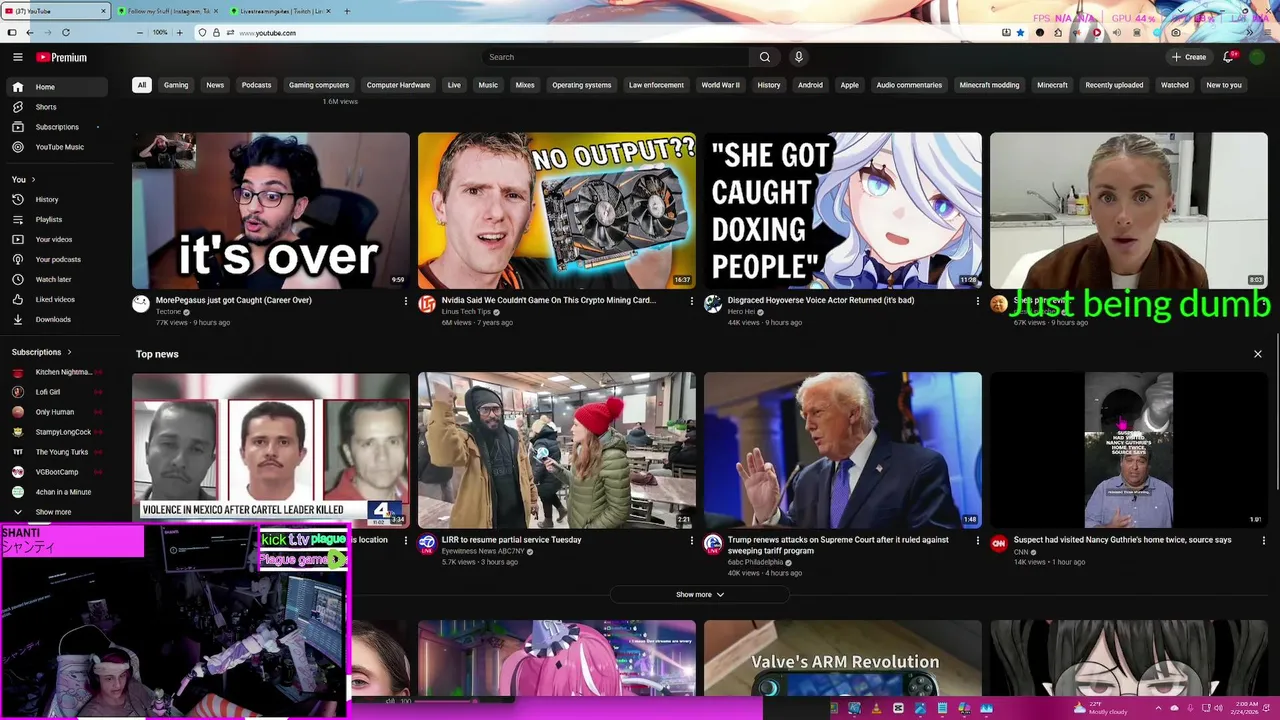Dismiss the Top news shelf
This screenshot has height=720, width=1280.
pos(1258,354)
